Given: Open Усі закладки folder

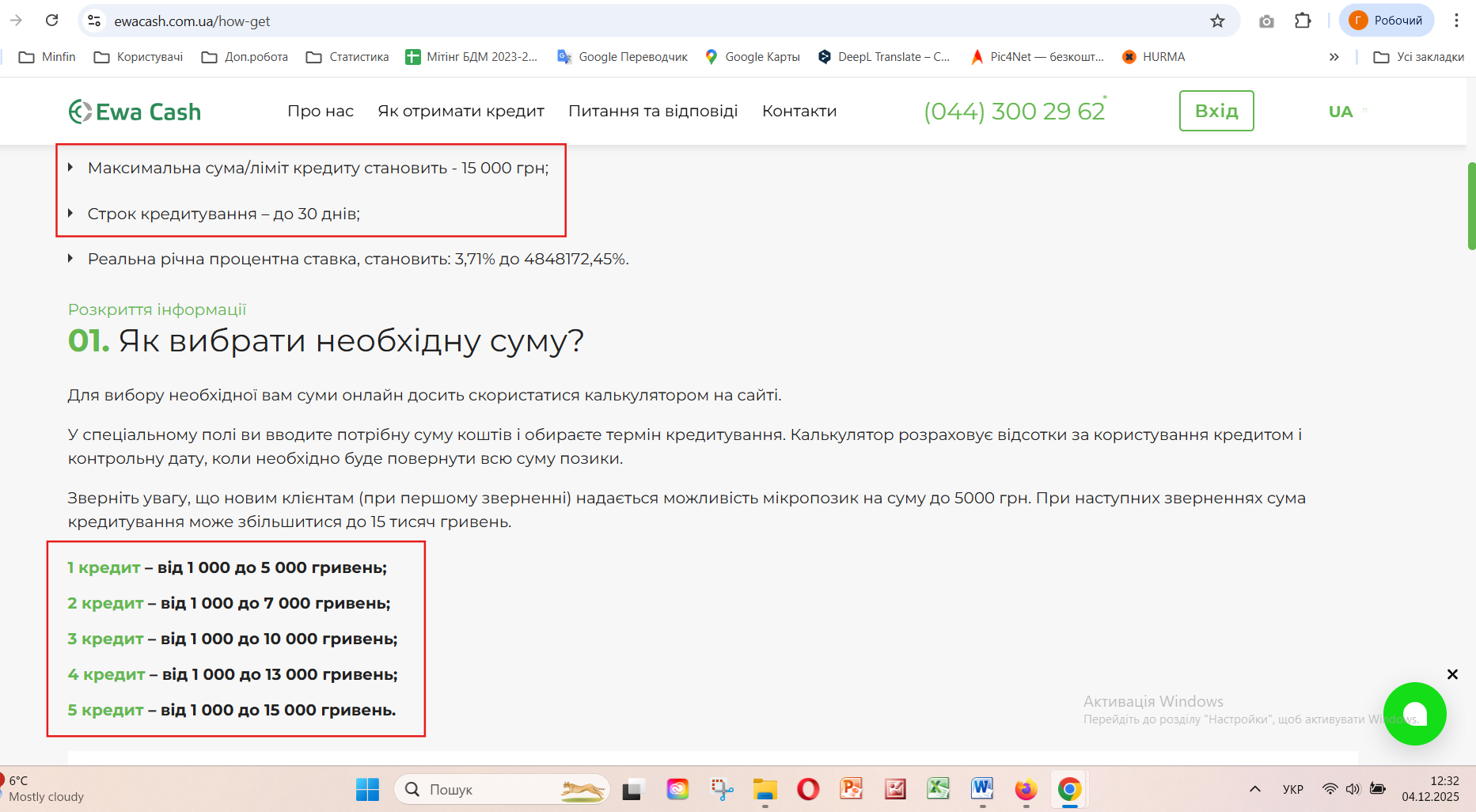Looking at the screenshot, I should [1419, 57].
